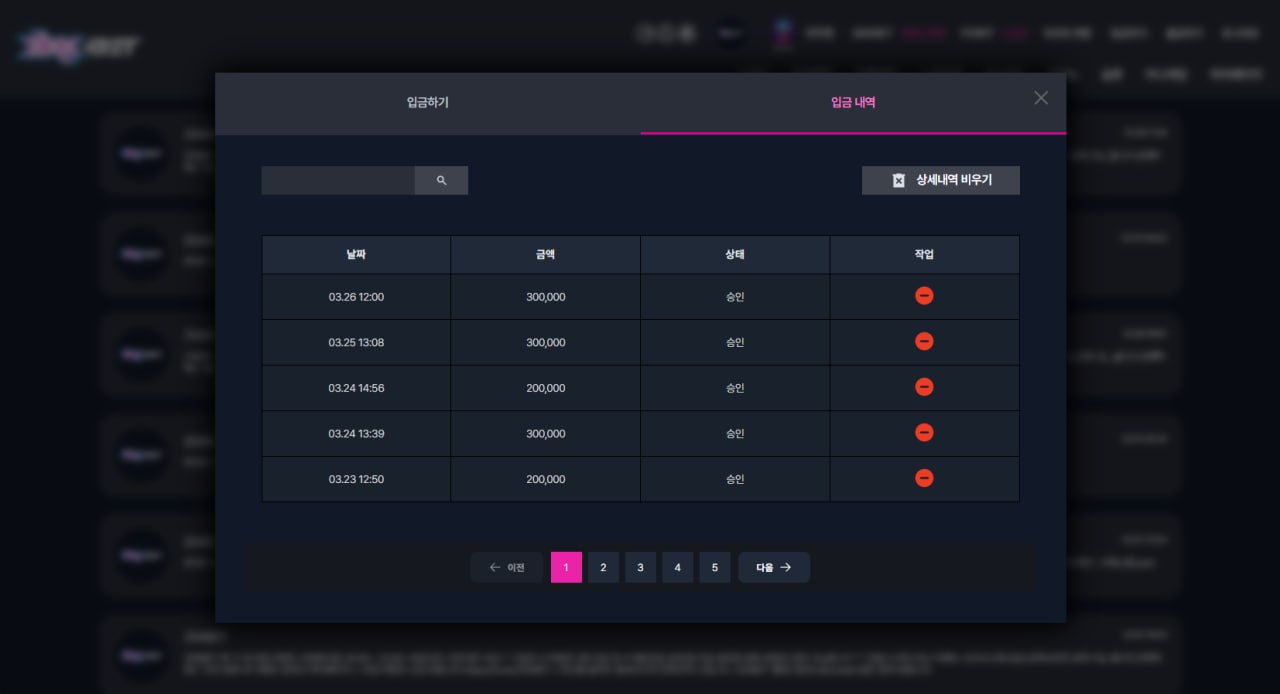Delete the 03.24 14:56 record
Viewport: 1280px width, 694px height.
tap(924, 387)
